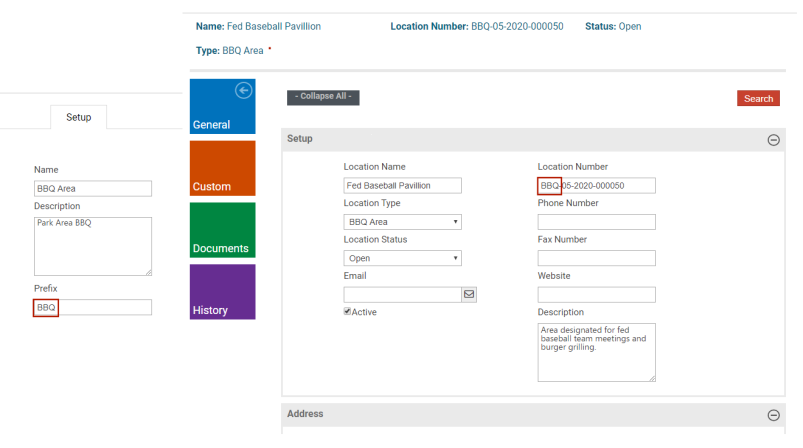Image resolution: width=803 pixels, height=448 pixels.
Task: Collapse the Address section with minus icon
Action: point(773,415)
